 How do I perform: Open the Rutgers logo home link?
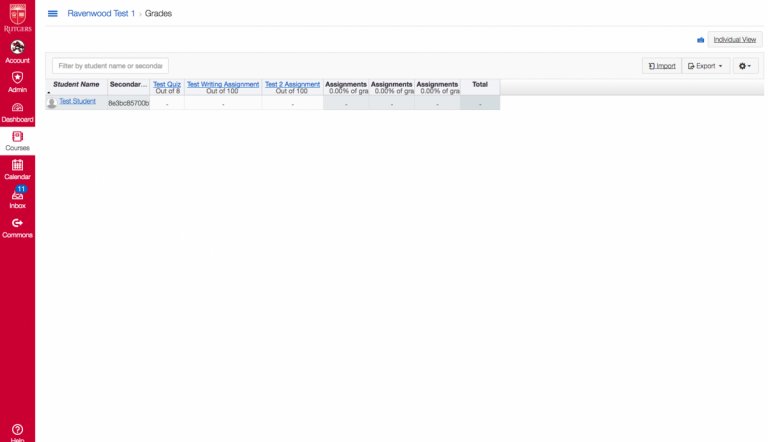pyautogui.click(x=18, y=18)
